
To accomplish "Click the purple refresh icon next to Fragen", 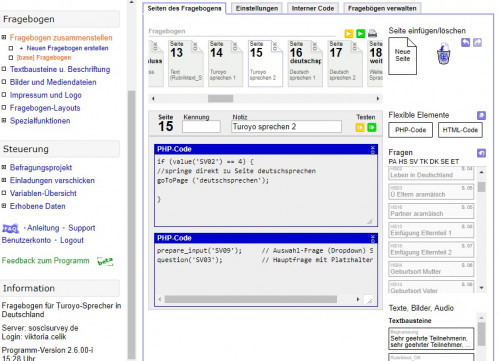I will pos(481,153).
